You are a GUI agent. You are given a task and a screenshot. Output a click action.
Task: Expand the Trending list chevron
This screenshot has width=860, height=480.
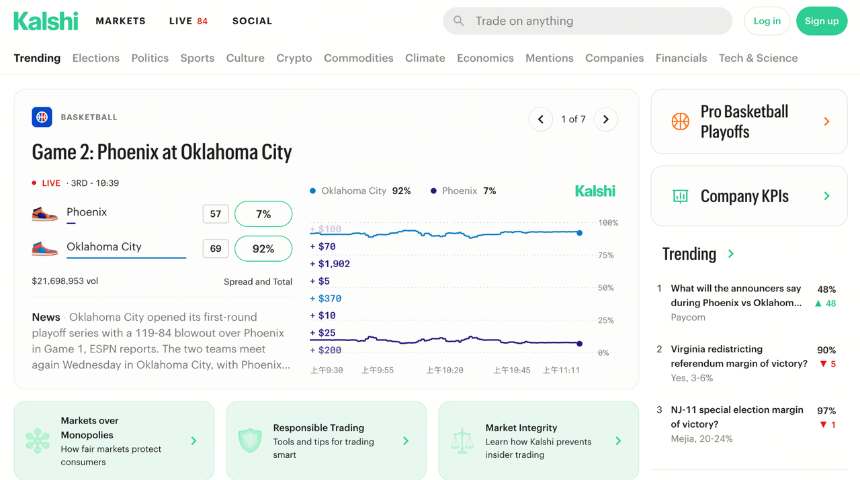tap(731, 253)
